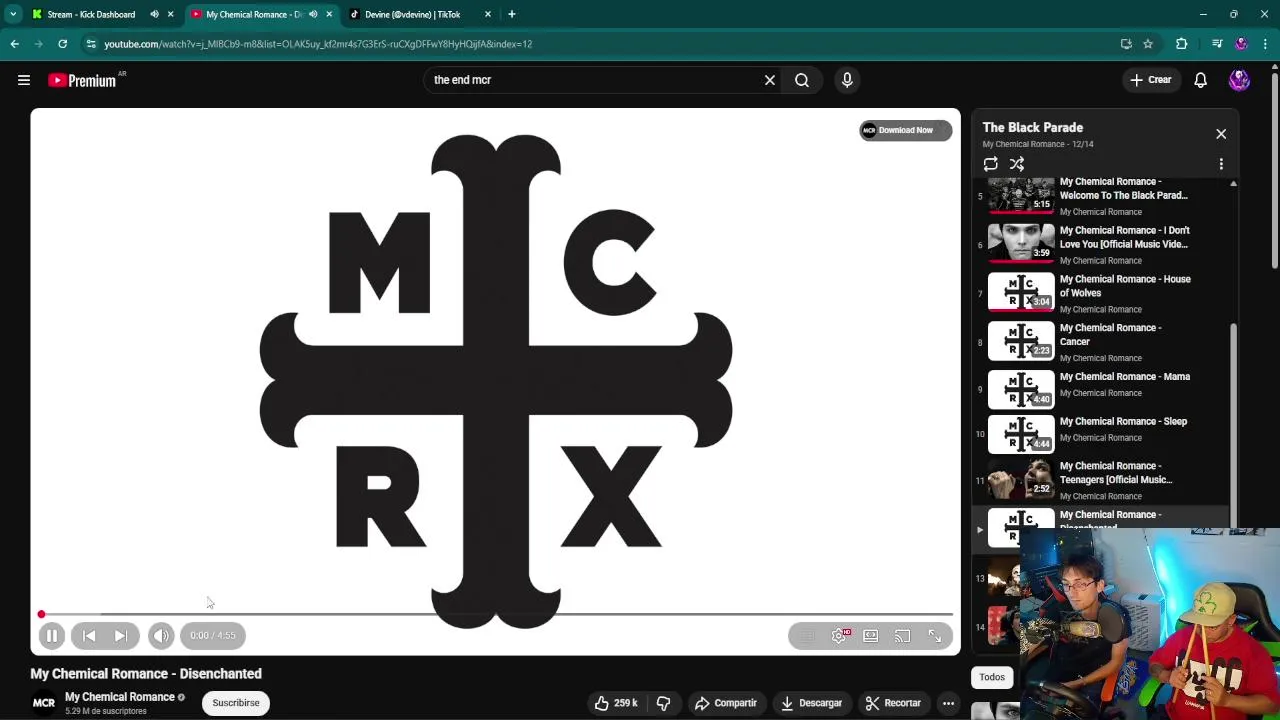Toggle theater mode in the player
This screenshot has width=1280, height=720.
tap(871, 635)
